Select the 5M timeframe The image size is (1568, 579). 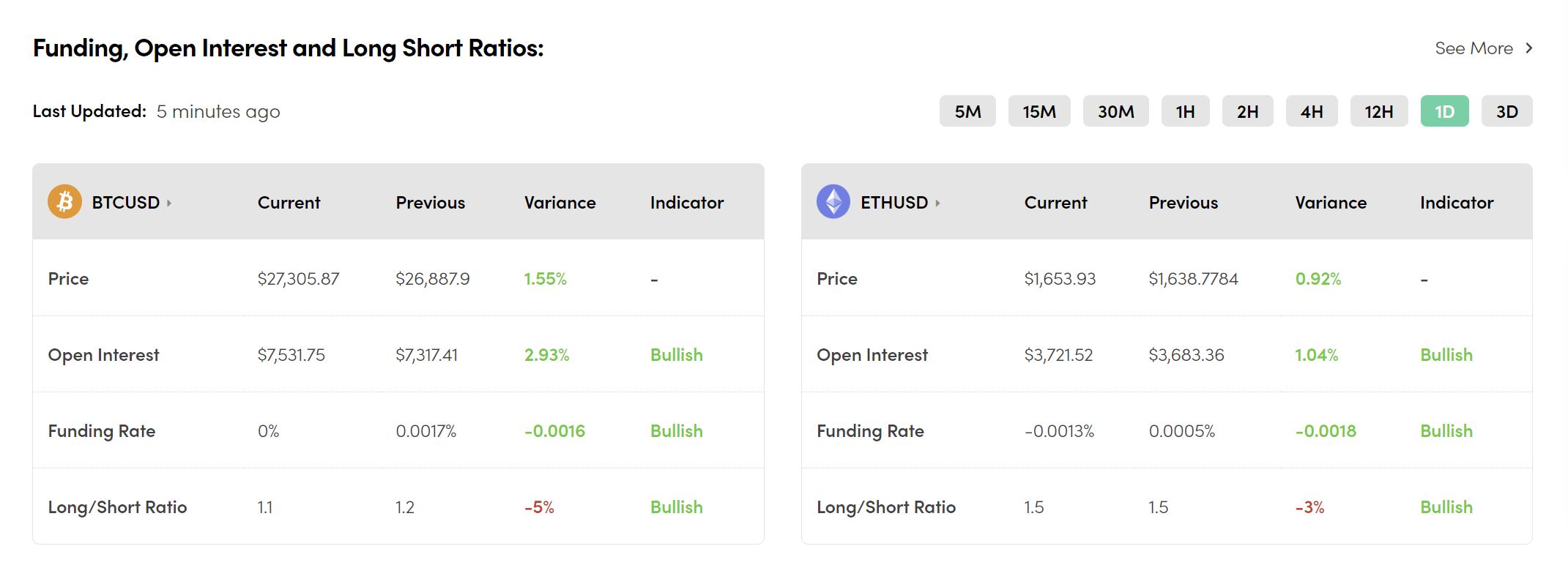[967, 111]
